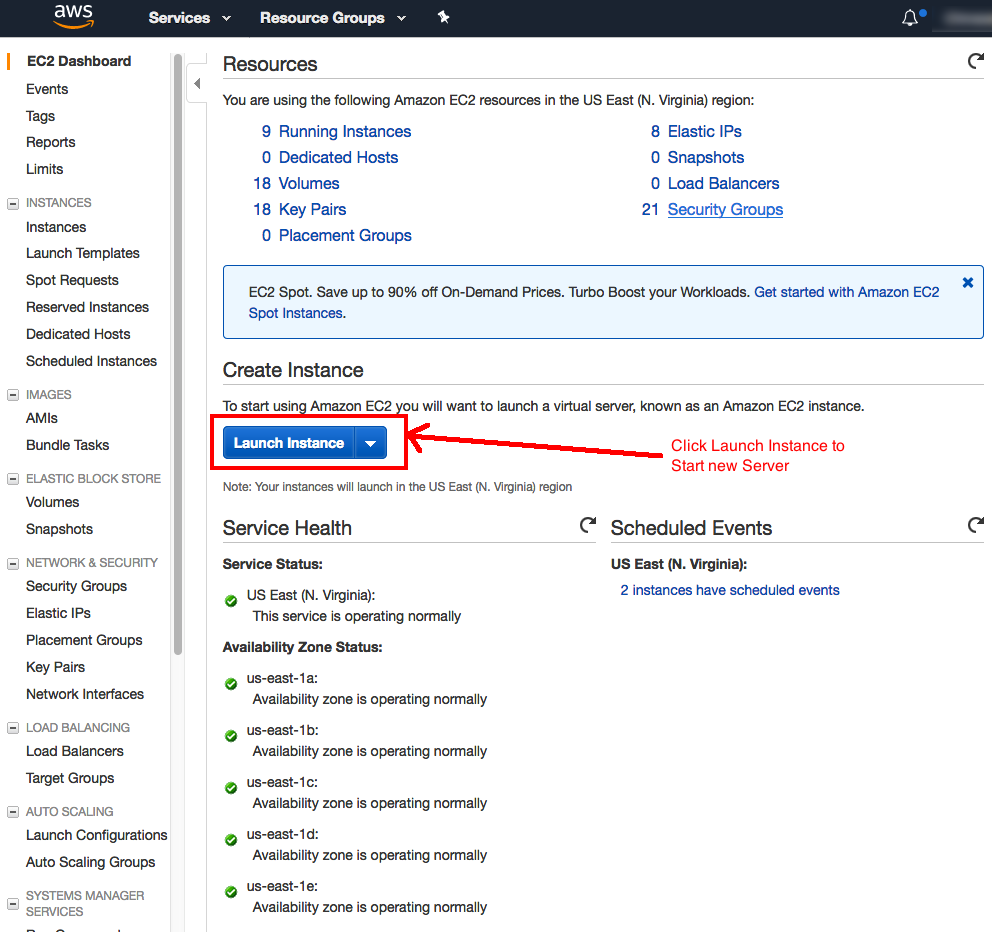Image resolution: width=992 pixels, height=939 pixels.
Task: Open the Launch Instance dropdown arrow
Action: (371, 443)
